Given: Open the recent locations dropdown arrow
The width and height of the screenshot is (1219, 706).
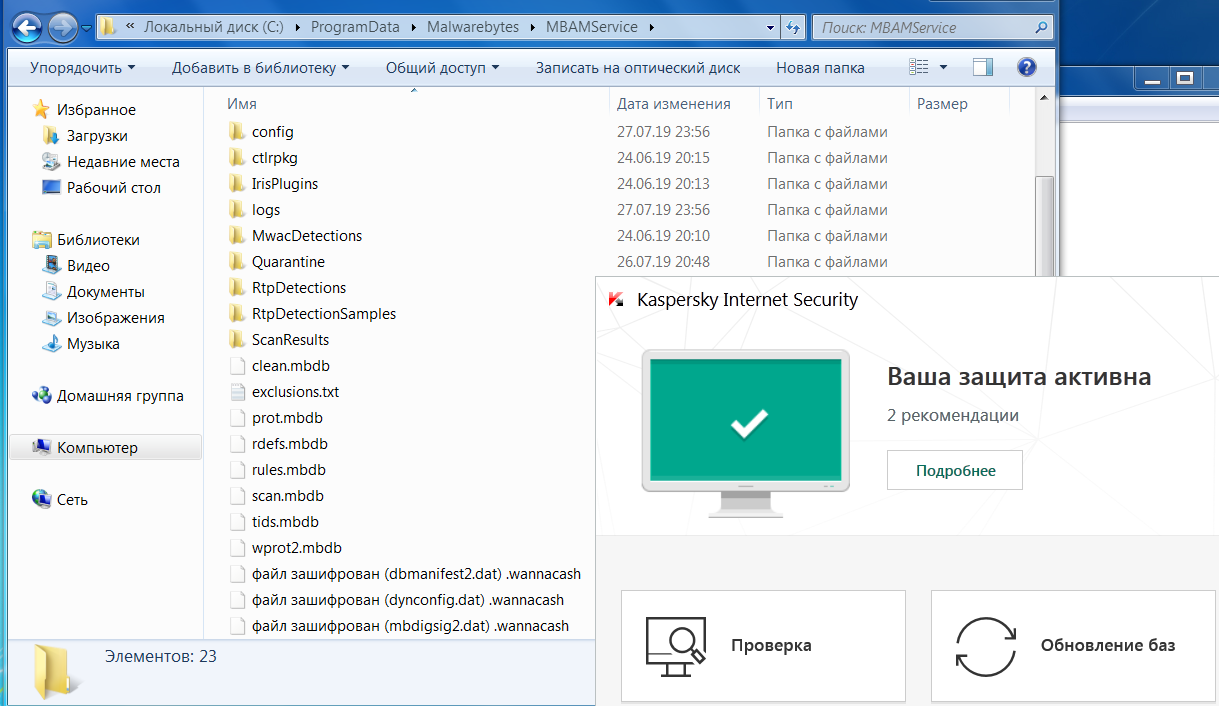Looking at the screenshot, I should tap(87, 28).
